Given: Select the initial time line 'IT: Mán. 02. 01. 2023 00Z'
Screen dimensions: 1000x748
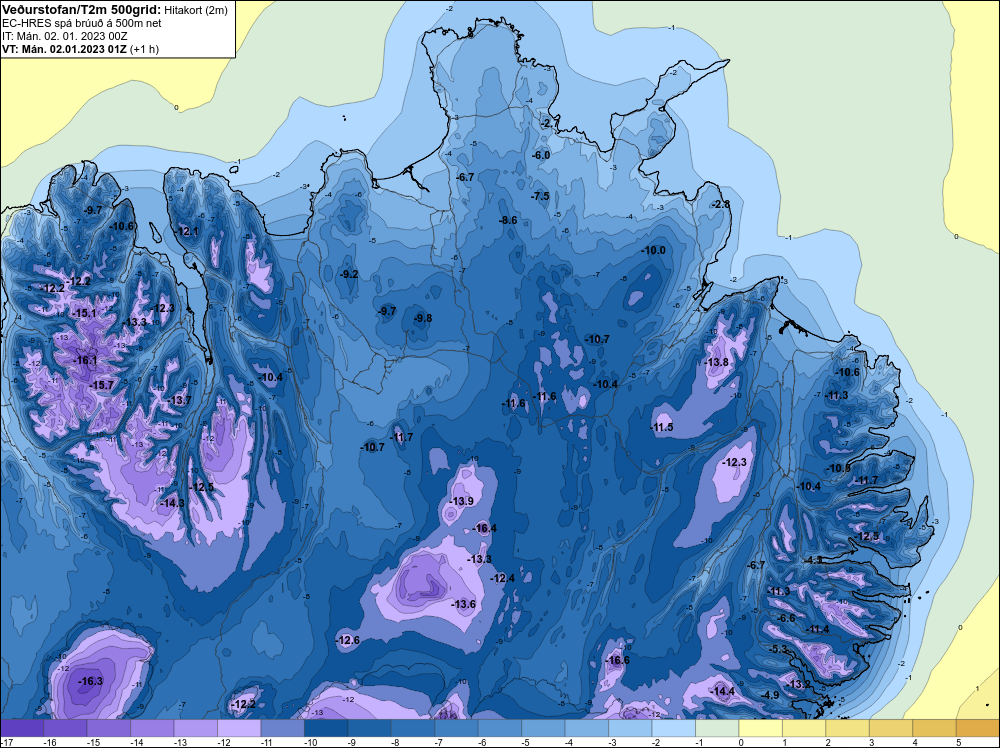Looking at the screenshot, I should click(x=64, y=36).
